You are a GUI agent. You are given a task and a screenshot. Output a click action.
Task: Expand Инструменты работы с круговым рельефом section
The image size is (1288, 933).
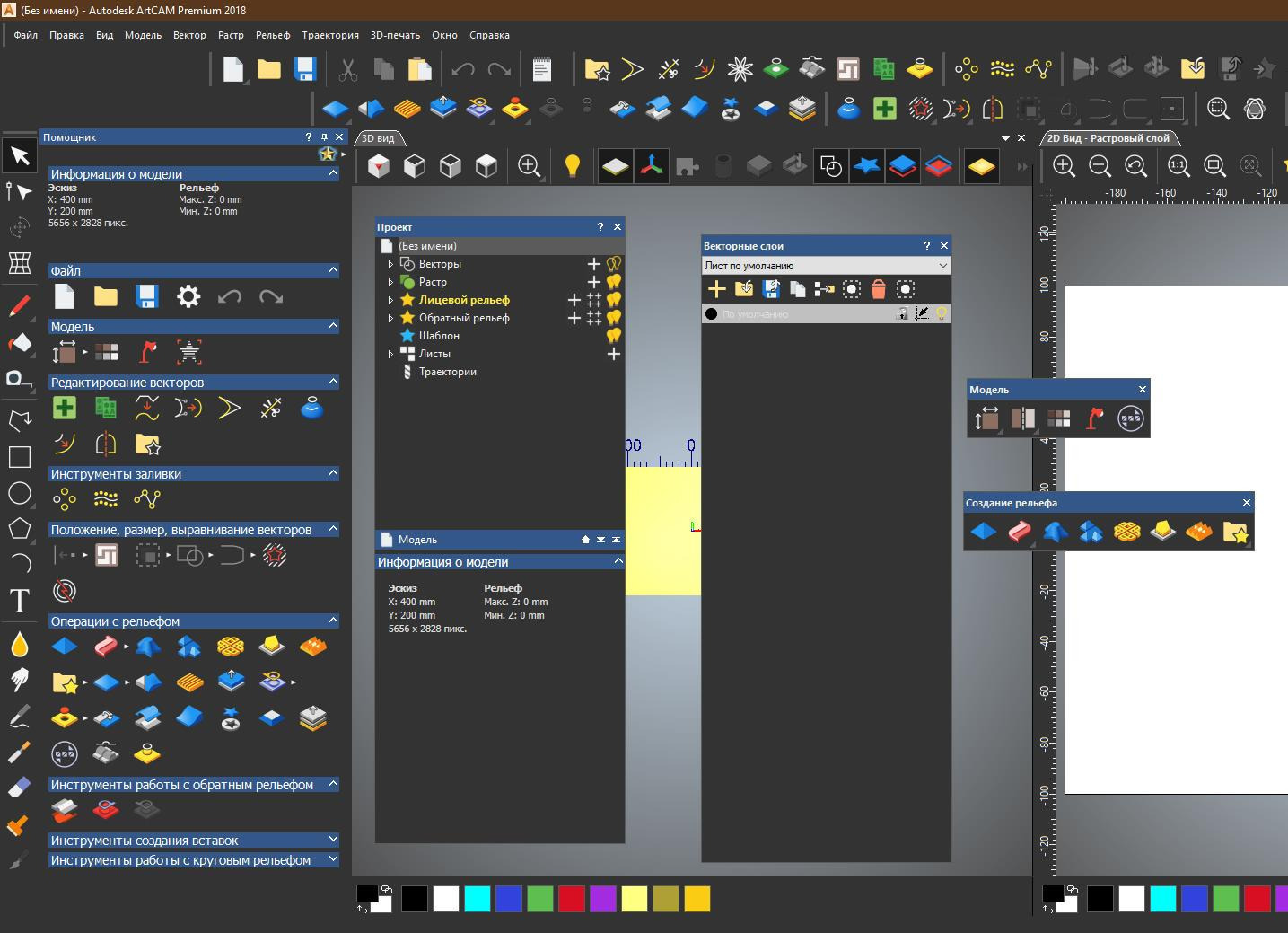333,859
